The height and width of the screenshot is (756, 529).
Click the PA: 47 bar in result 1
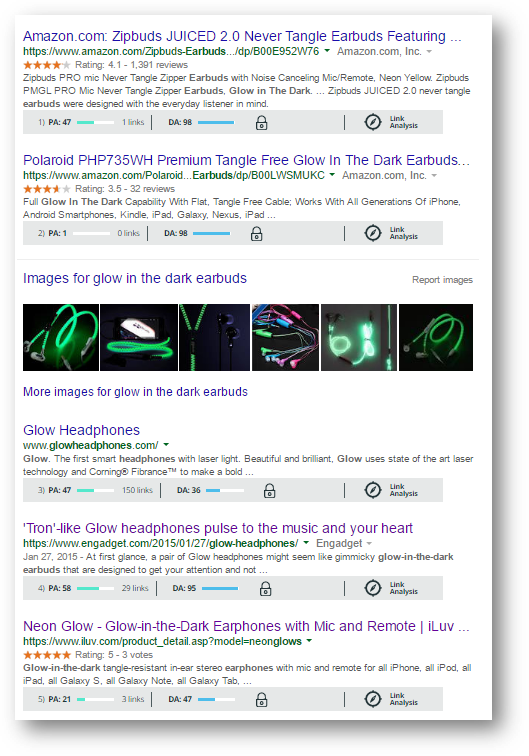95,122
